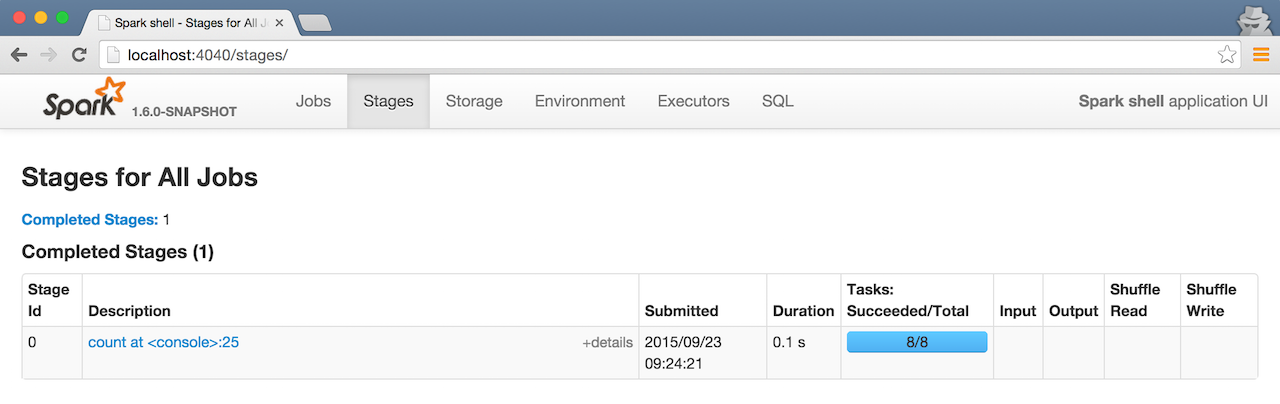Select the SQL tab

pos(777,101)
